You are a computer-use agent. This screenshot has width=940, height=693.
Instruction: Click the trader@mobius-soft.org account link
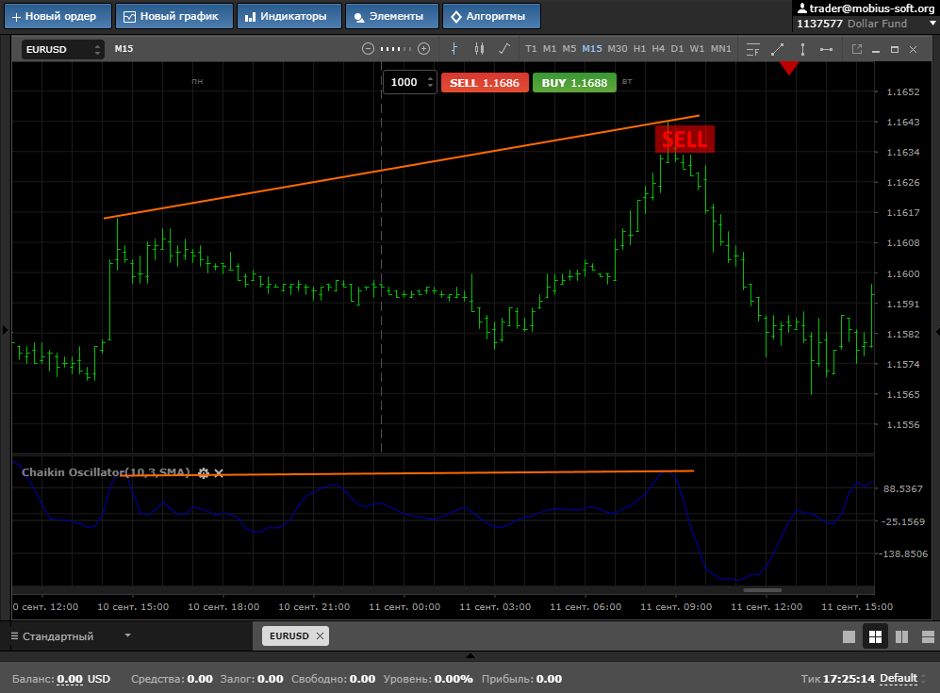pyautogui.click(x=872, y=8)
